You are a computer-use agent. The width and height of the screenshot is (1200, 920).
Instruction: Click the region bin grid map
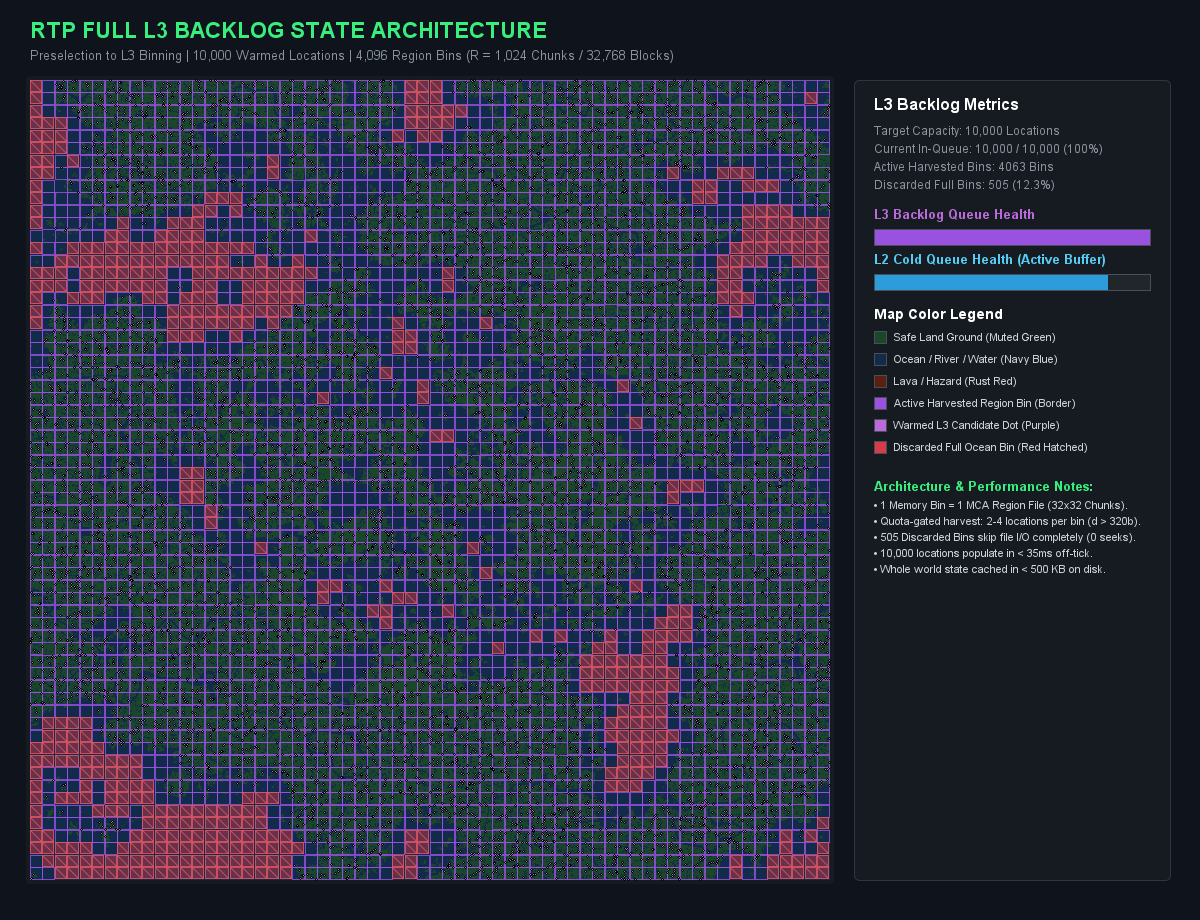(x=430, y=480)
